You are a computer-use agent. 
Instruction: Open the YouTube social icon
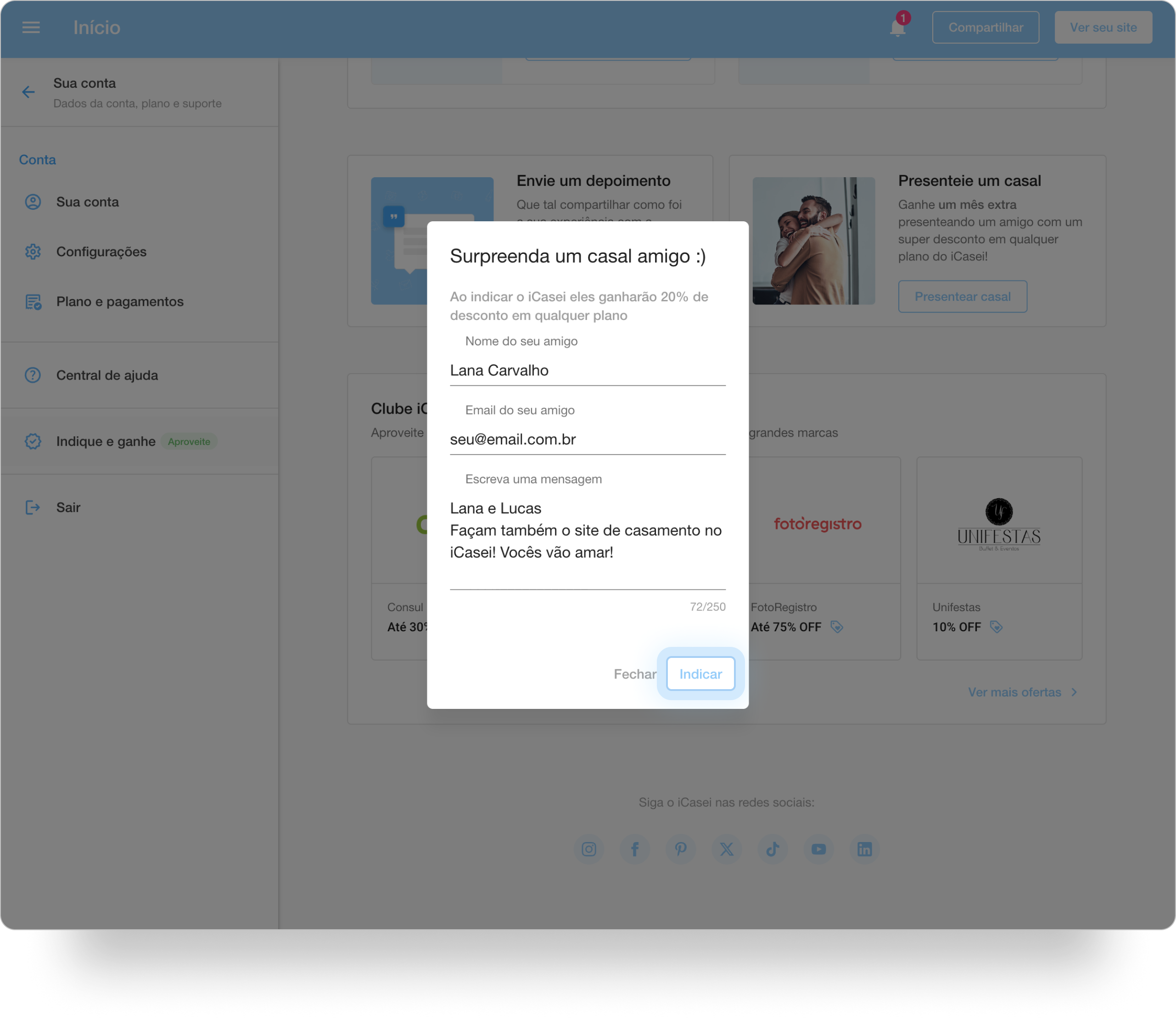pyautogui.click(x=818, y=849)
